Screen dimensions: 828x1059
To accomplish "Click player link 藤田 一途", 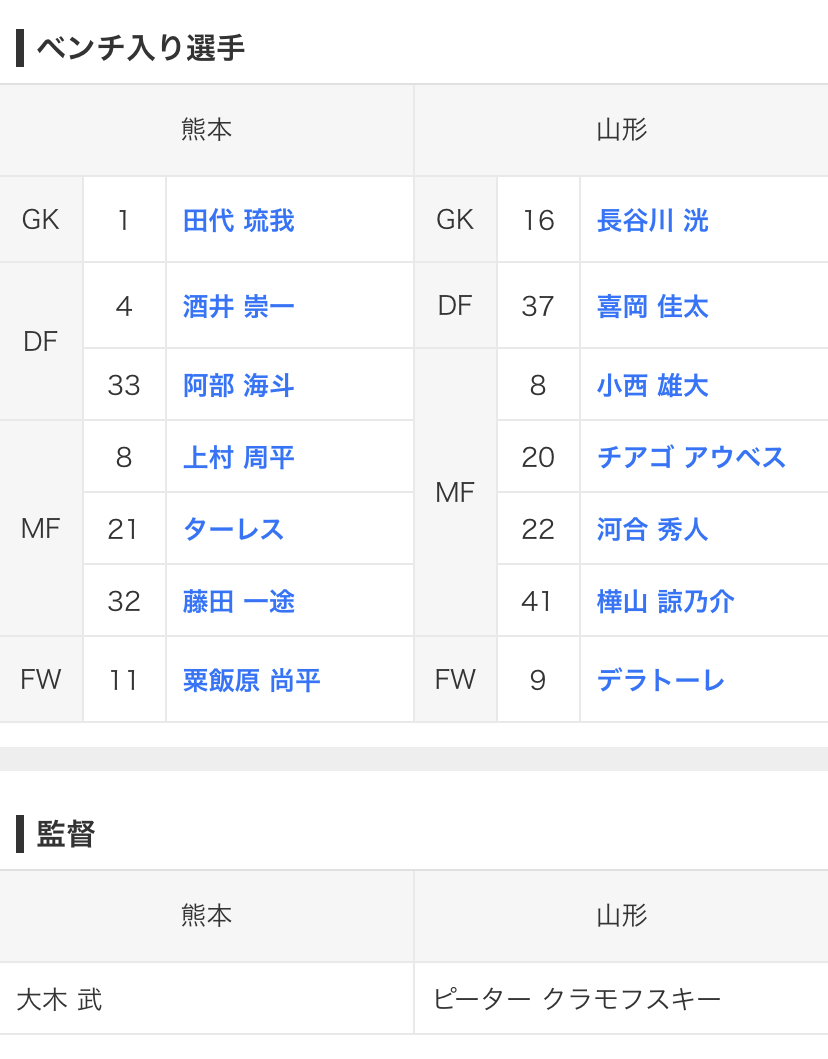I will click(238, 601).
